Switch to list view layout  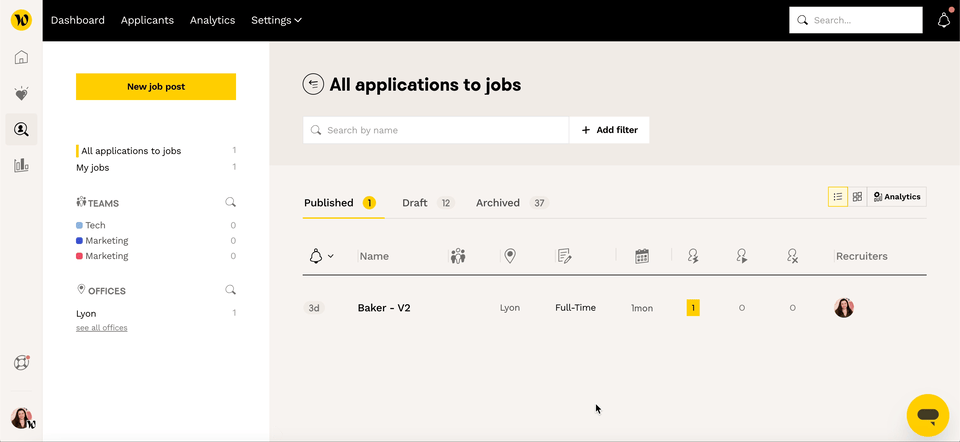coord(837,197)
